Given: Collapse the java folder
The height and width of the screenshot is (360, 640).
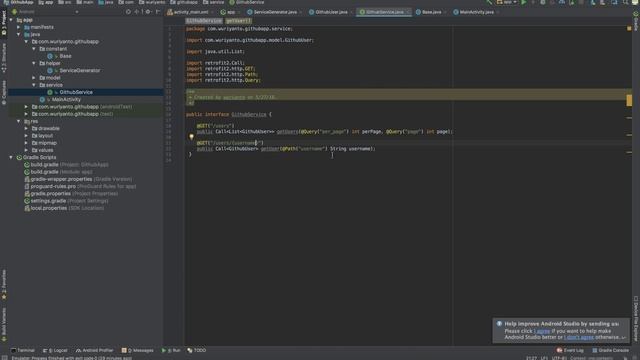Looking at the screenshot, I should coord(18,35).
